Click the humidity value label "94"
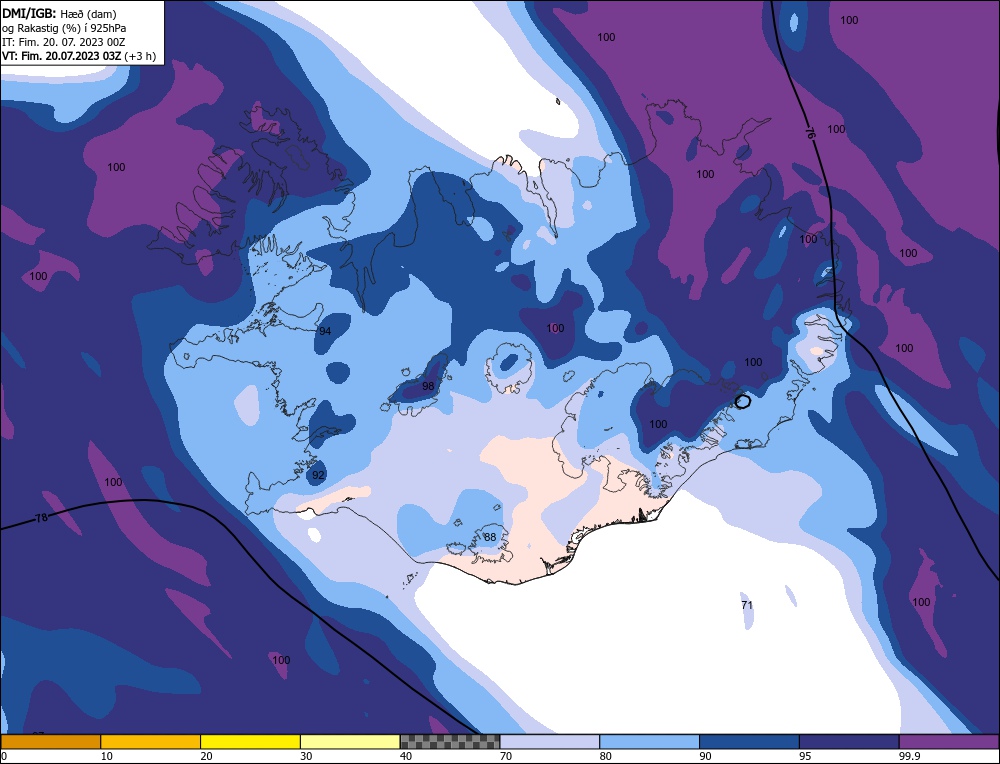Viewport: 1000px width, 764px height. [325, 331]
